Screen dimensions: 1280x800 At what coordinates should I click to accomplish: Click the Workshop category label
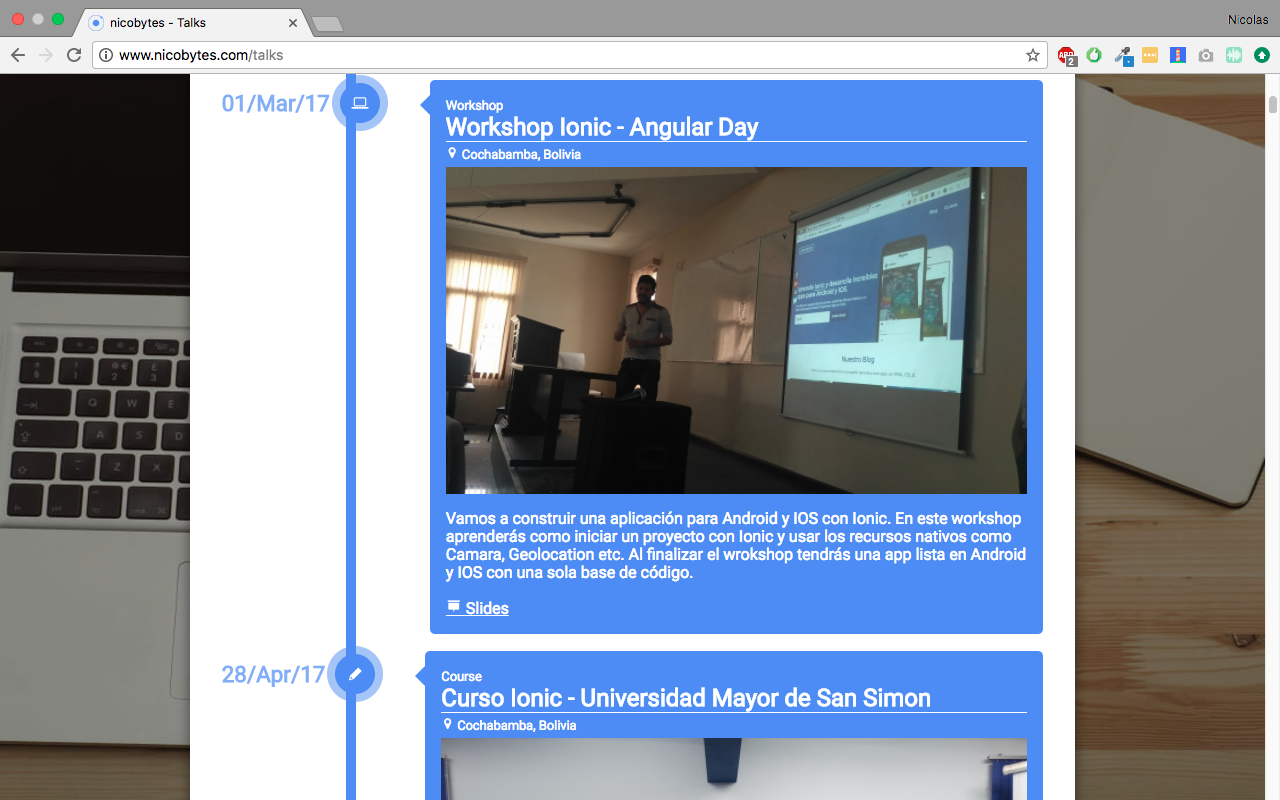(474, 105)
